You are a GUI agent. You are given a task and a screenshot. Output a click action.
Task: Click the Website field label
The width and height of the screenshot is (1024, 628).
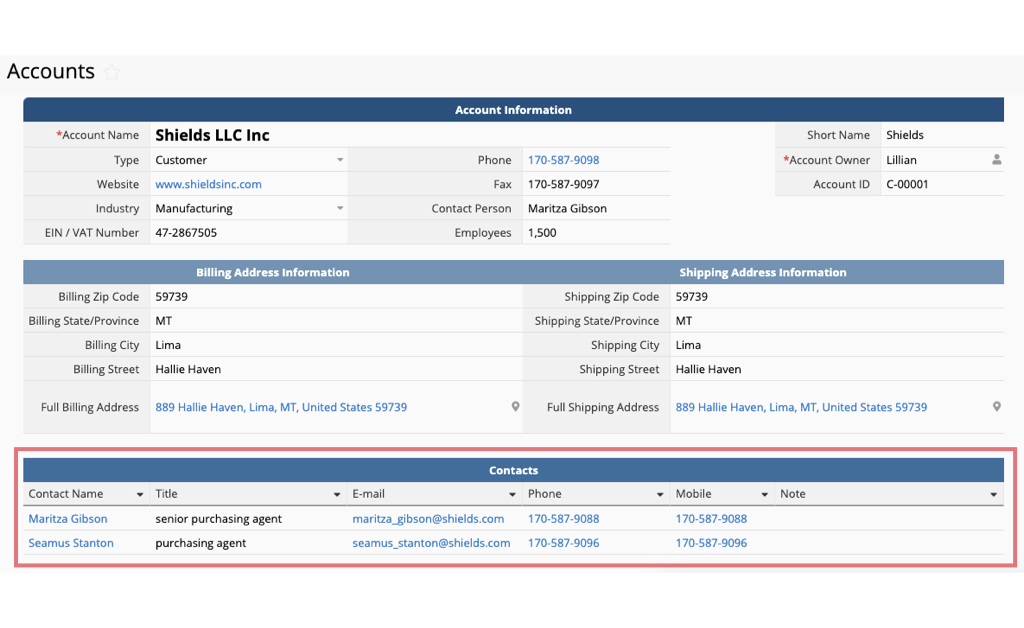[118, 184]
